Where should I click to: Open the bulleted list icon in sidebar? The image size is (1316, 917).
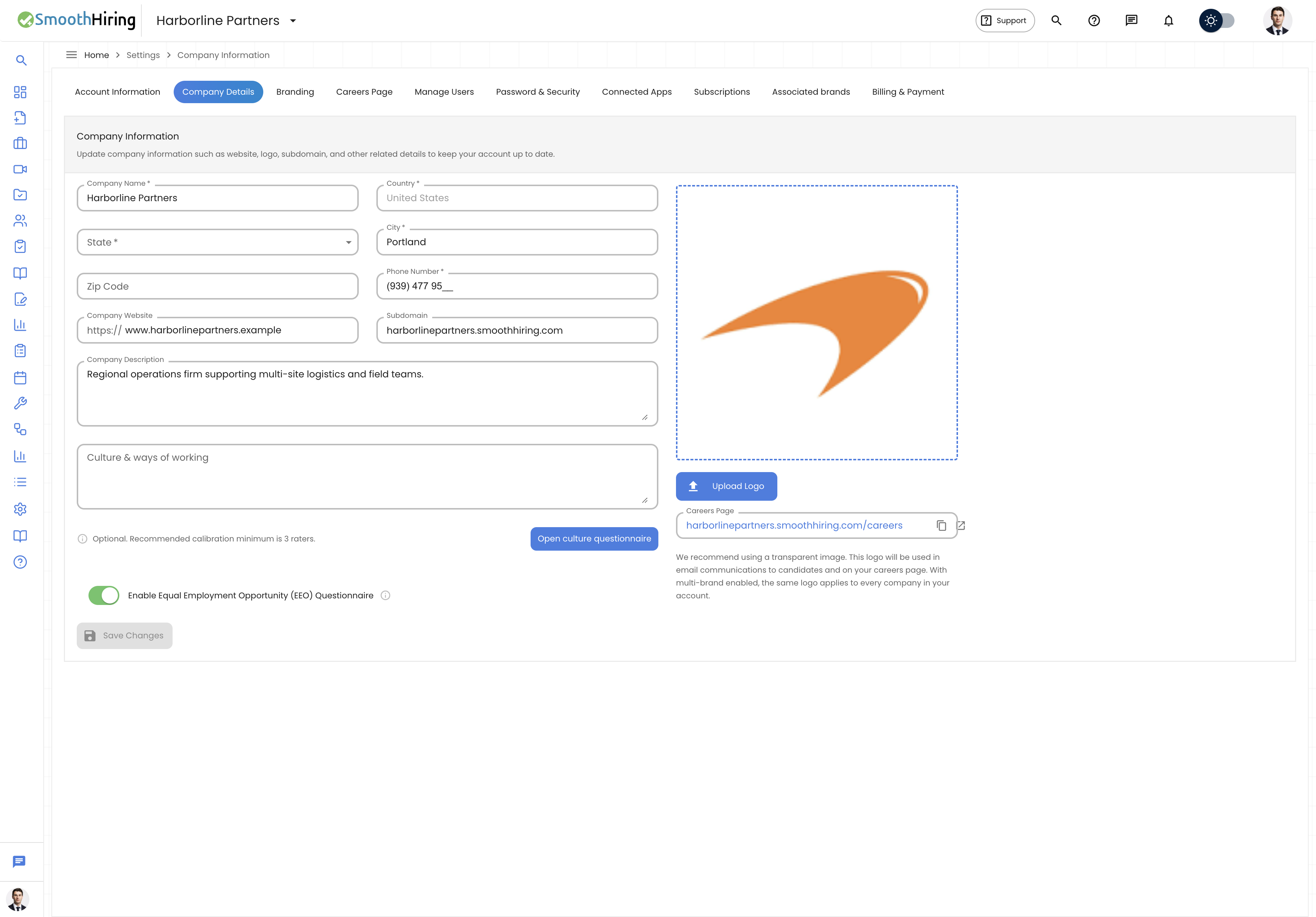pyautogui.click(x=20, y=482)
